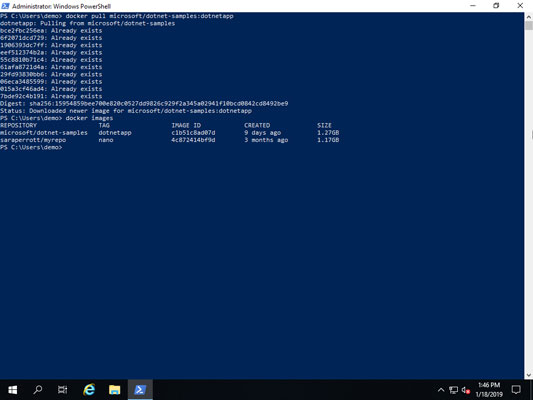Click '3 months ago' created value
Screen dimensions: 533x400
[x=266, y=140]
